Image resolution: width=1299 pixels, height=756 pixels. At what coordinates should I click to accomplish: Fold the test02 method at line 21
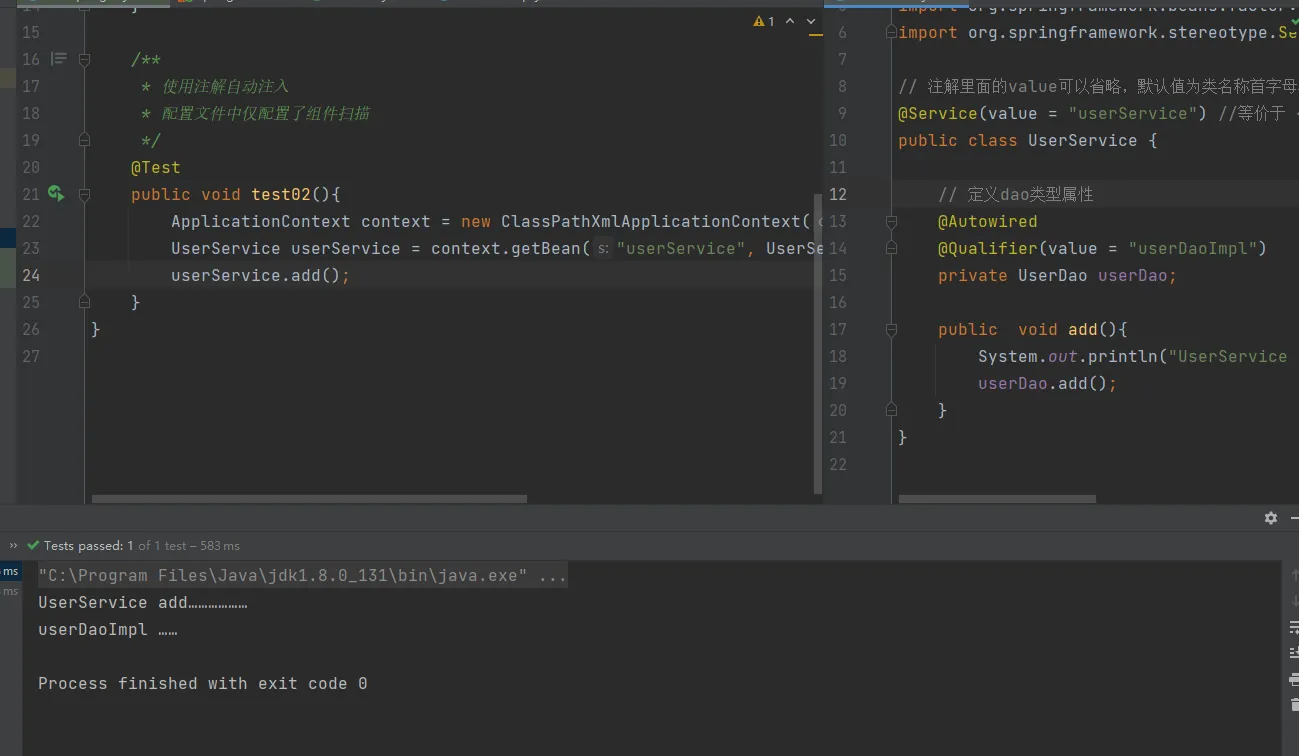coord(84,194)
